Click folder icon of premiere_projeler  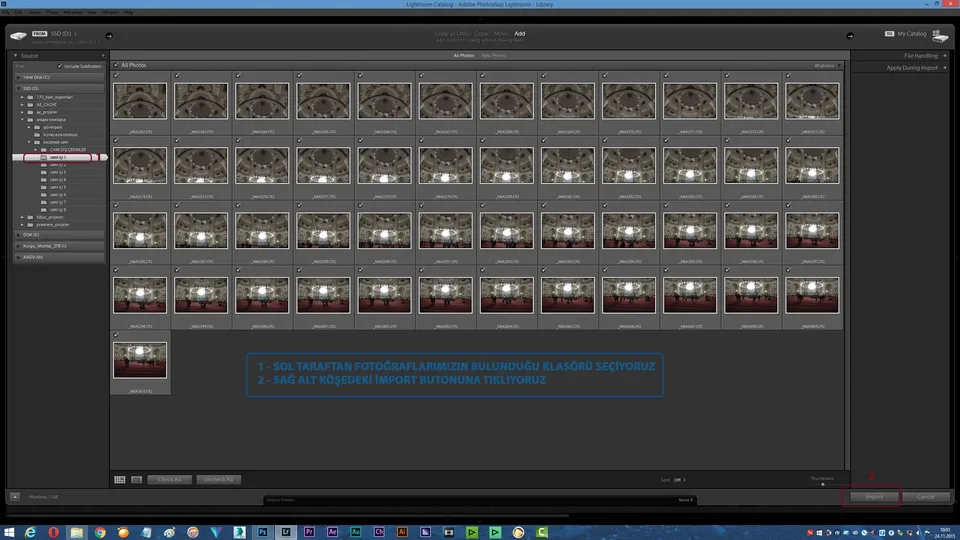pos(30,225)
